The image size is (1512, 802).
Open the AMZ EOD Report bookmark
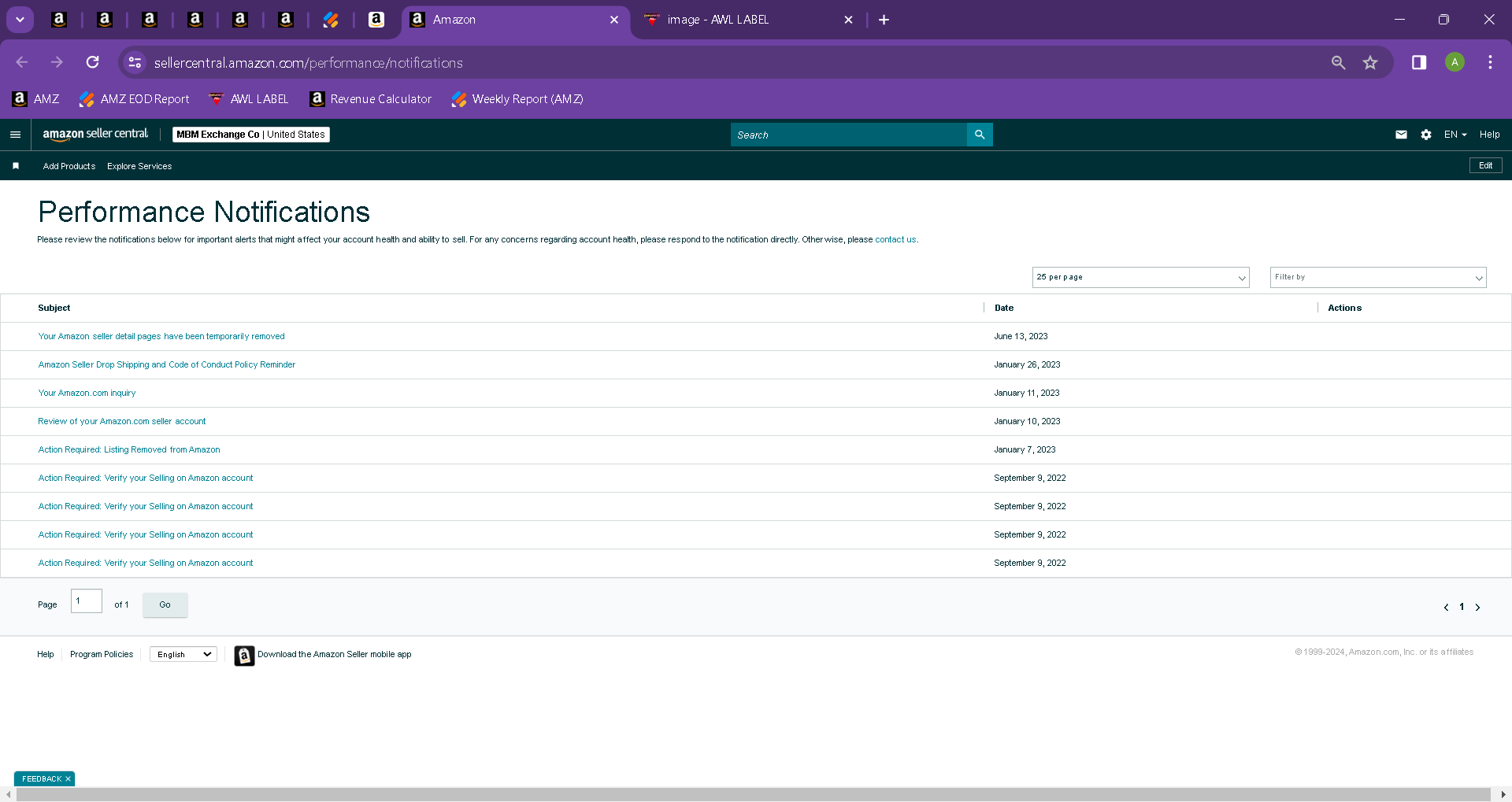[135, 99]
